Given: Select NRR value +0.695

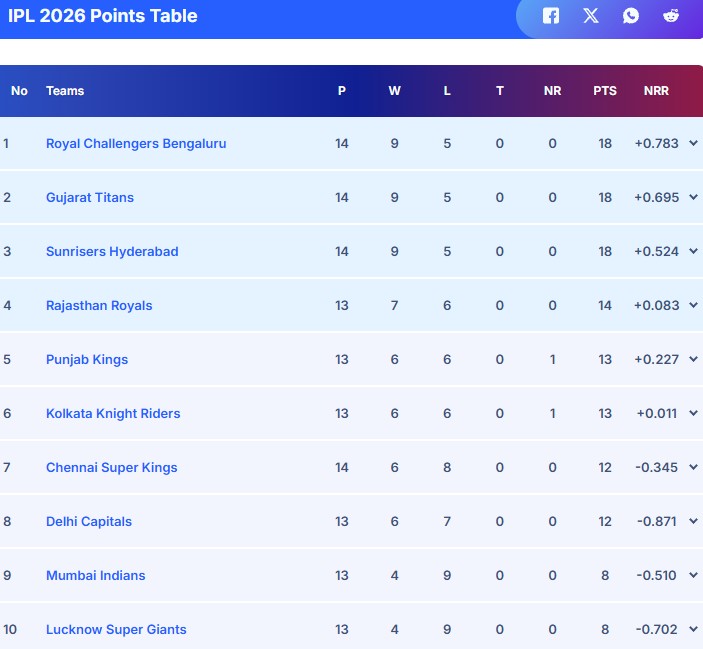Looking at the screenshot, I should point(656,197).
